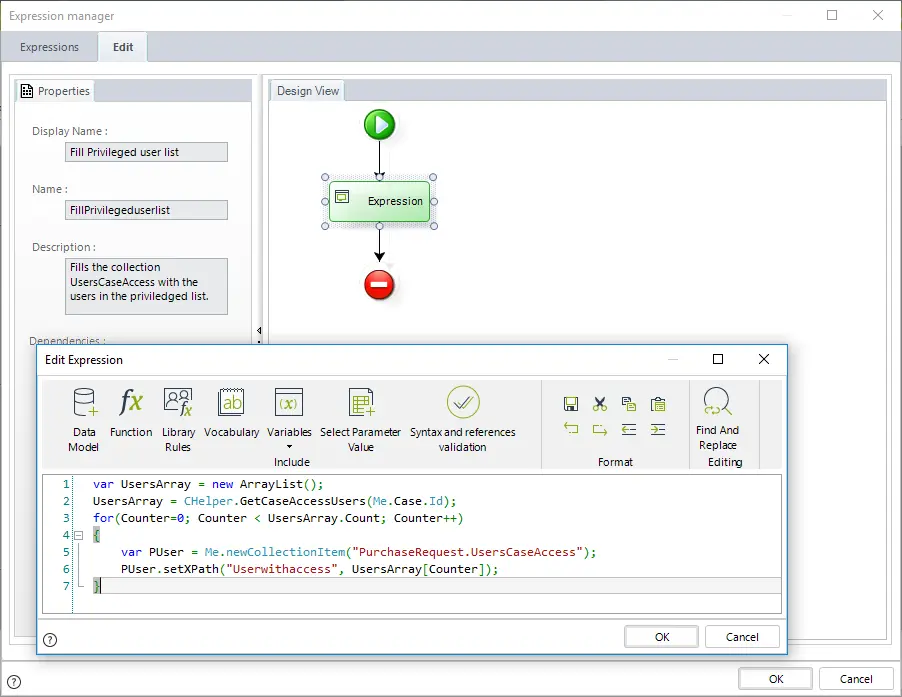902x697 pixels.
Task: Click OK in Edit Expression dialog
Action: [662, 637]
